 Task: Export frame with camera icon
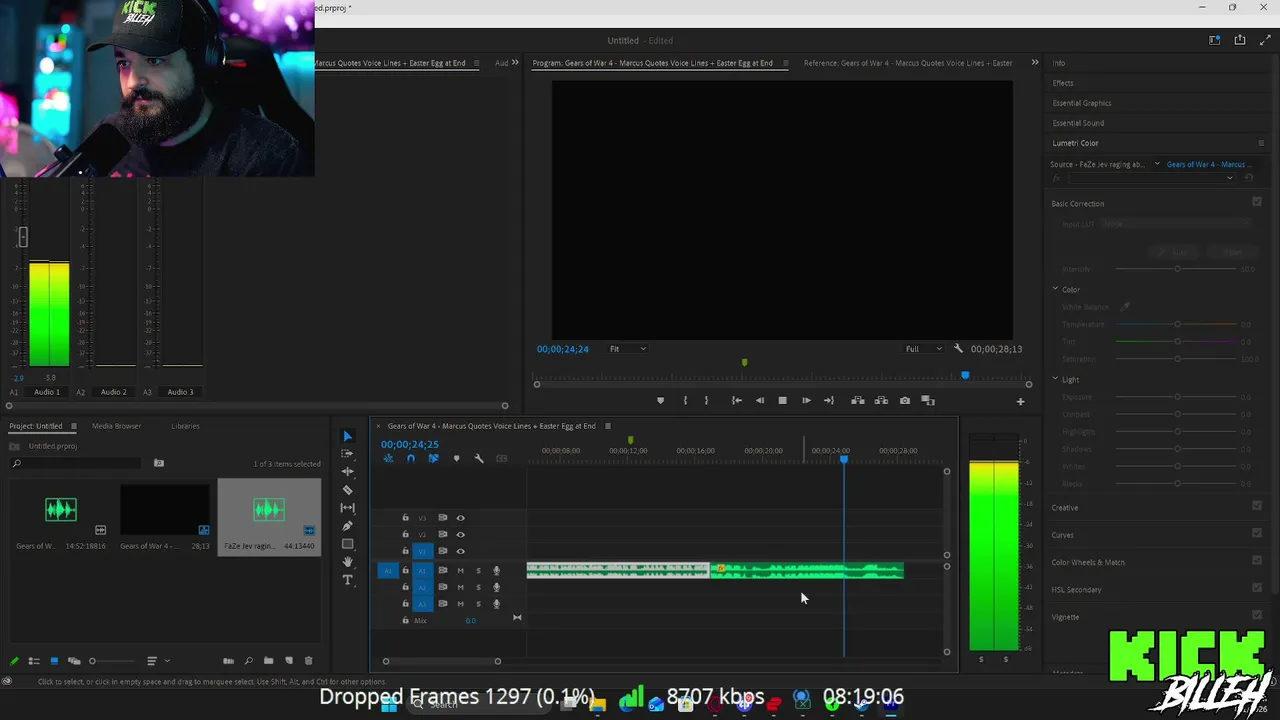click(x=905, y=401)
